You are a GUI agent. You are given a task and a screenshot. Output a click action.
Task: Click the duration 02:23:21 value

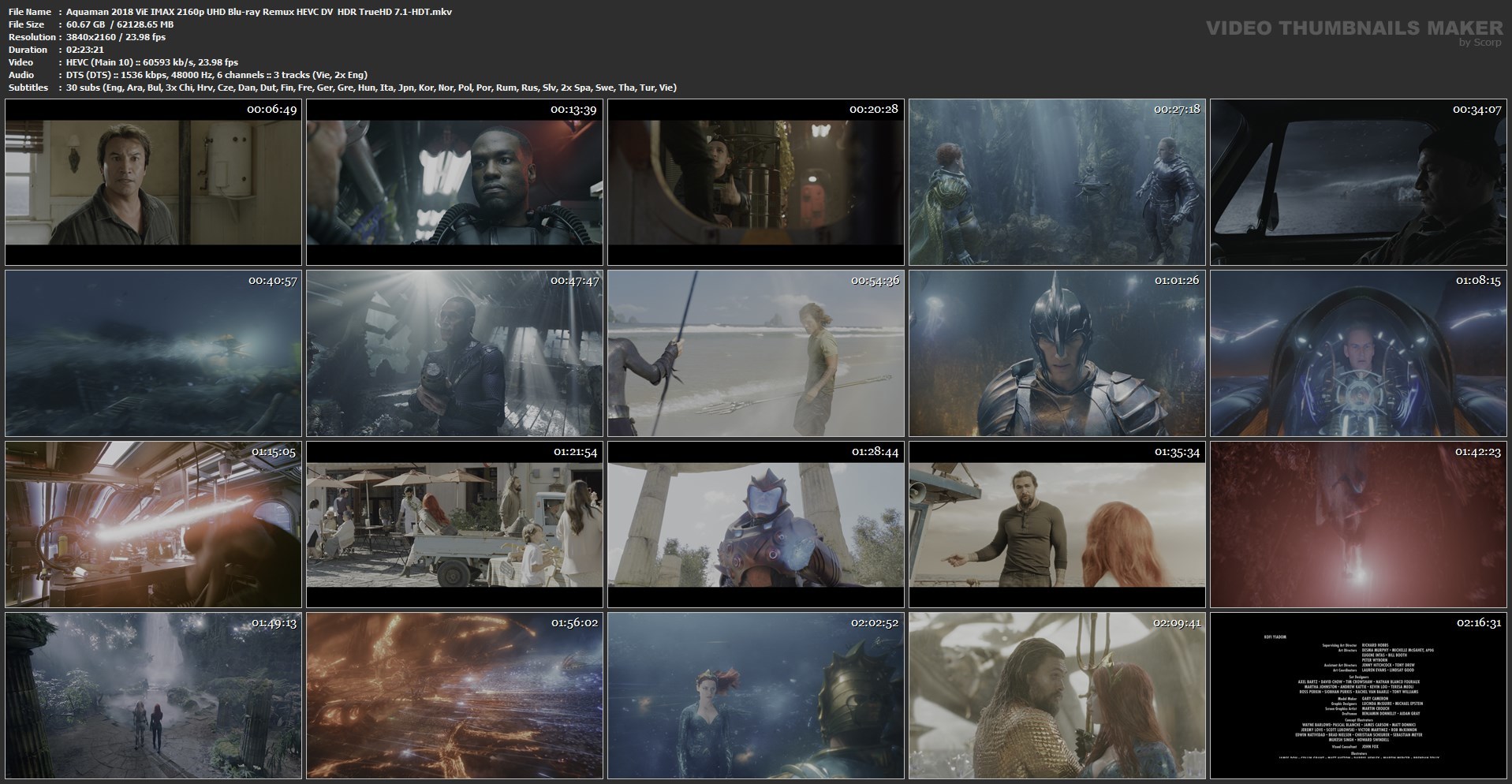click(87, 50)
